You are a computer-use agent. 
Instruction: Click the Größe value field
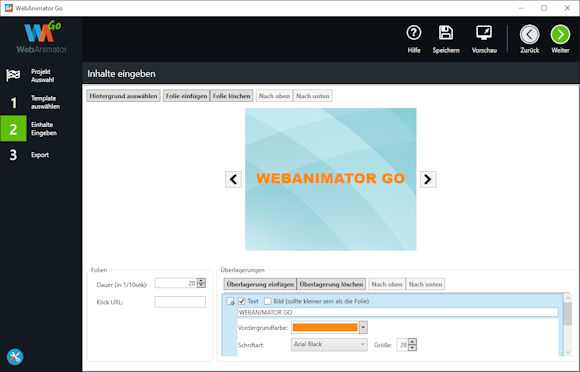(x=402, y=345)
